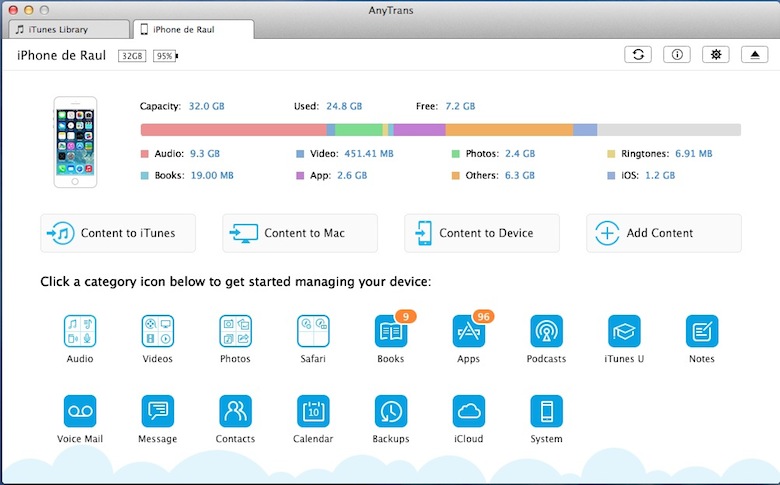Screen dimensions: 780x485
Task: Open the Contacts category
Action: point(235,411)
